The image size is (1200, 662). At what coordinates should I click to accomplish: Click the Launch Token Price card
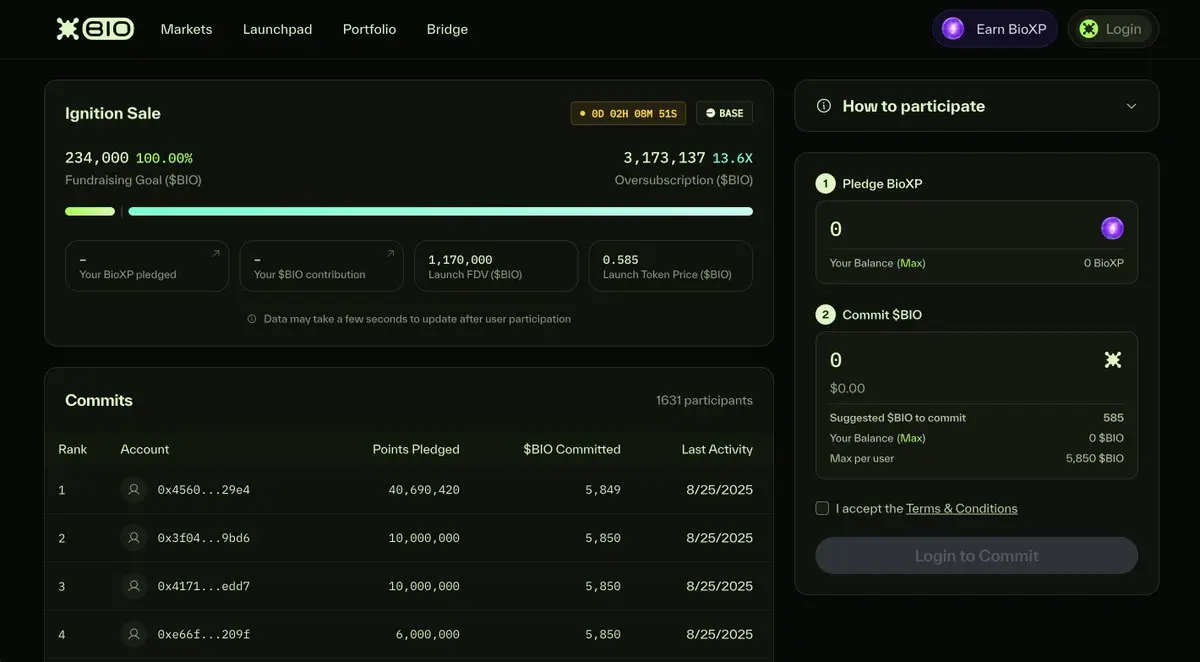[x=671, y=266]
